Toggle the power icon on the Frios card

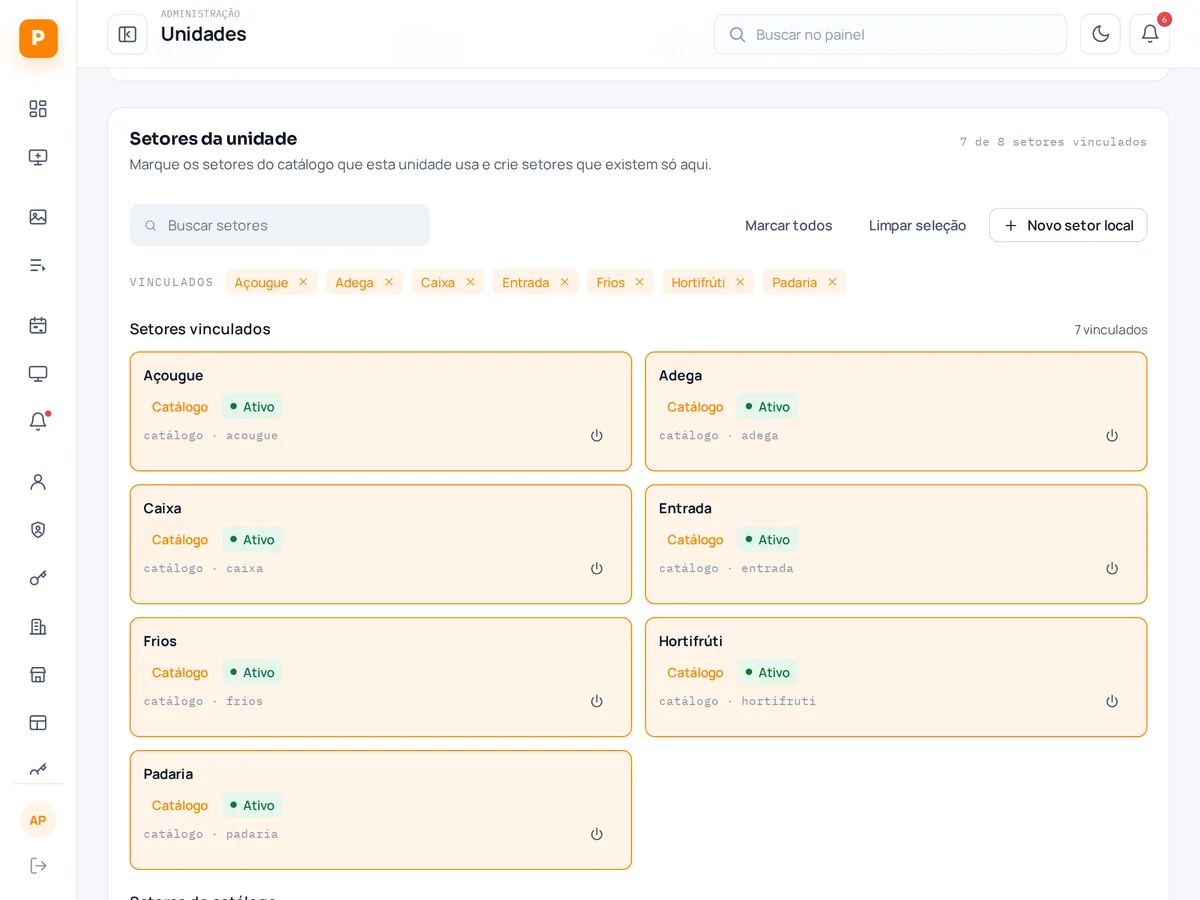point(597,702)
